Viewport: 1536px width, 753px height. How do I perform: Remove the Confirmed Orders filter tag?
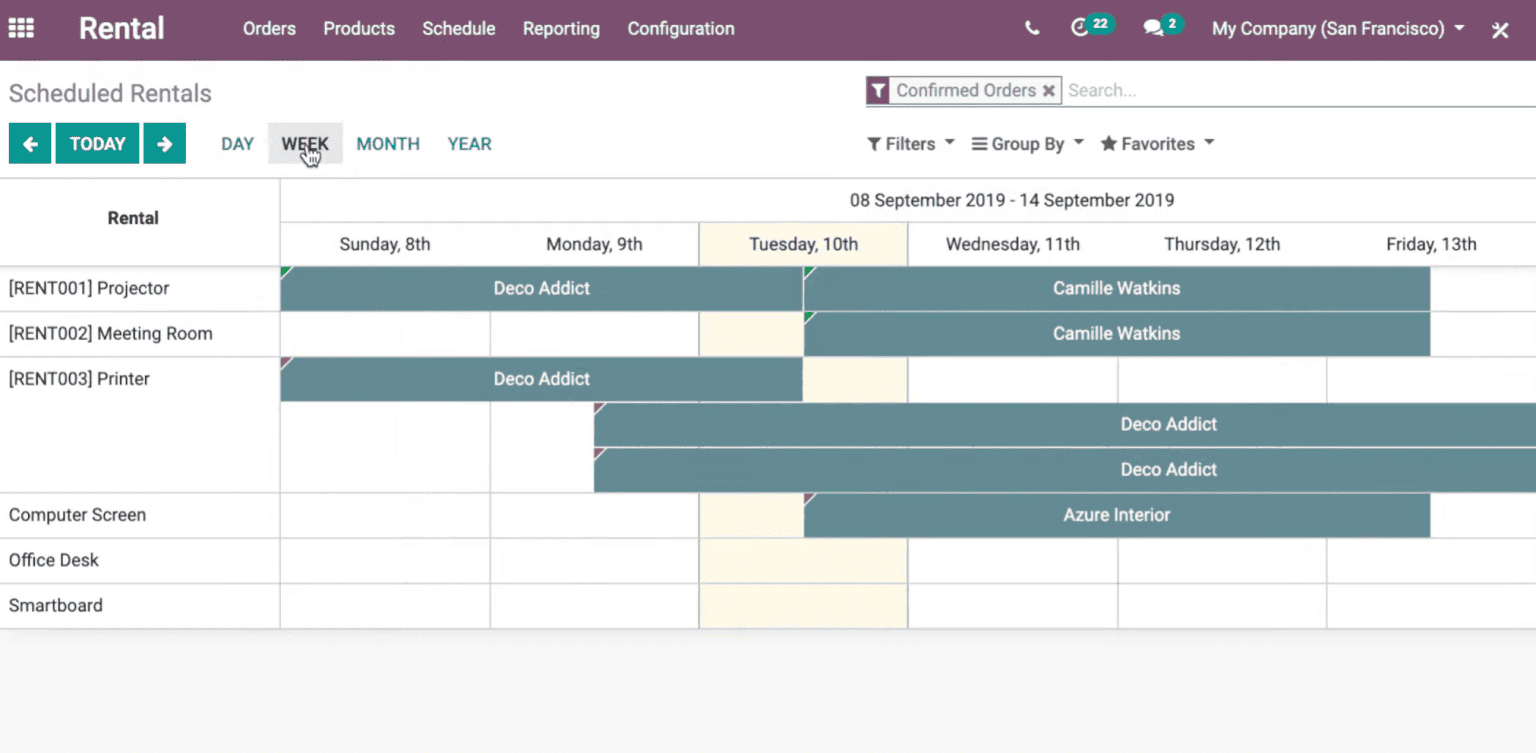coord(1049,91)
